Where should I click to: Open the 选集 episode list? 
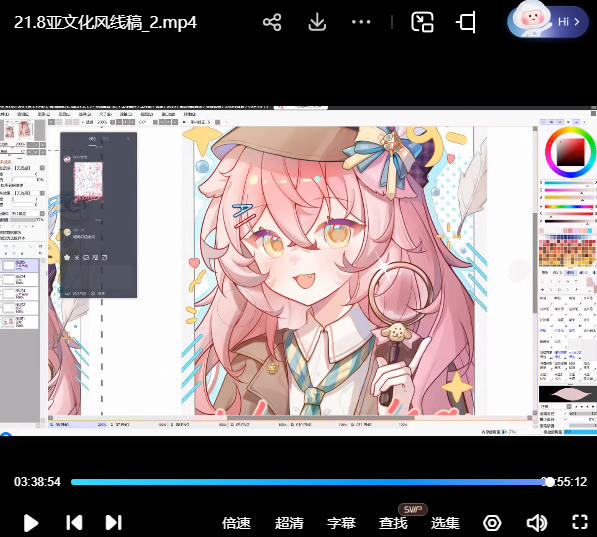pyautogui.click(x=445, y=523)
